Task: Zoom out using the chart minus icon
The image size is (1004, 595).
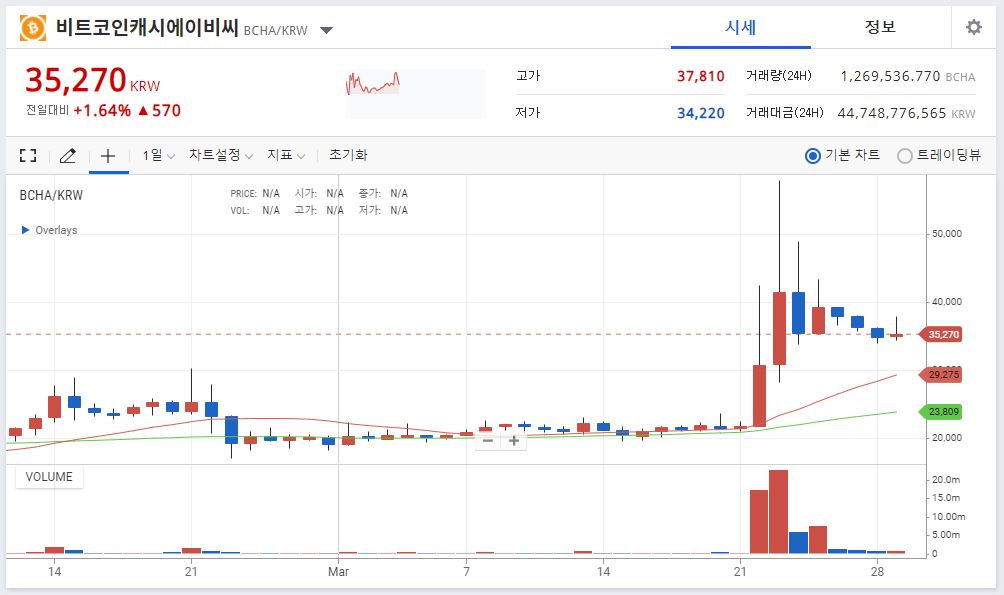Action: (x=487, y=440)
